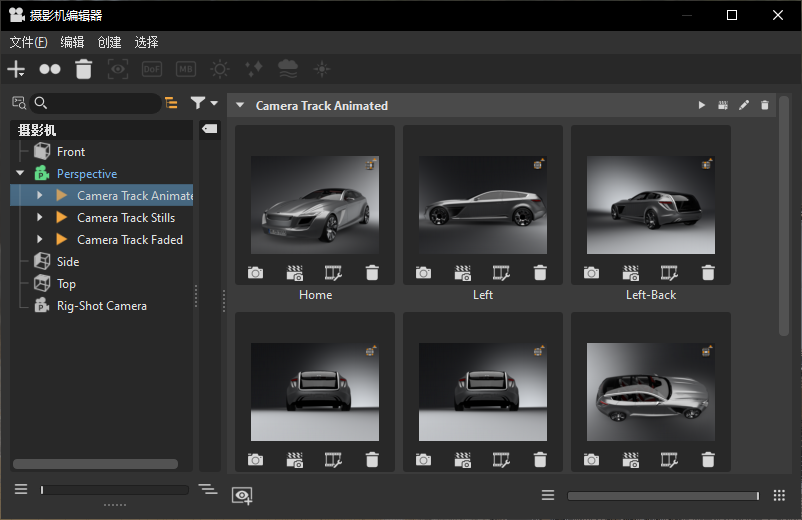Click the Left shot thumbnail

pyautogui.click(x=483, y=205)
